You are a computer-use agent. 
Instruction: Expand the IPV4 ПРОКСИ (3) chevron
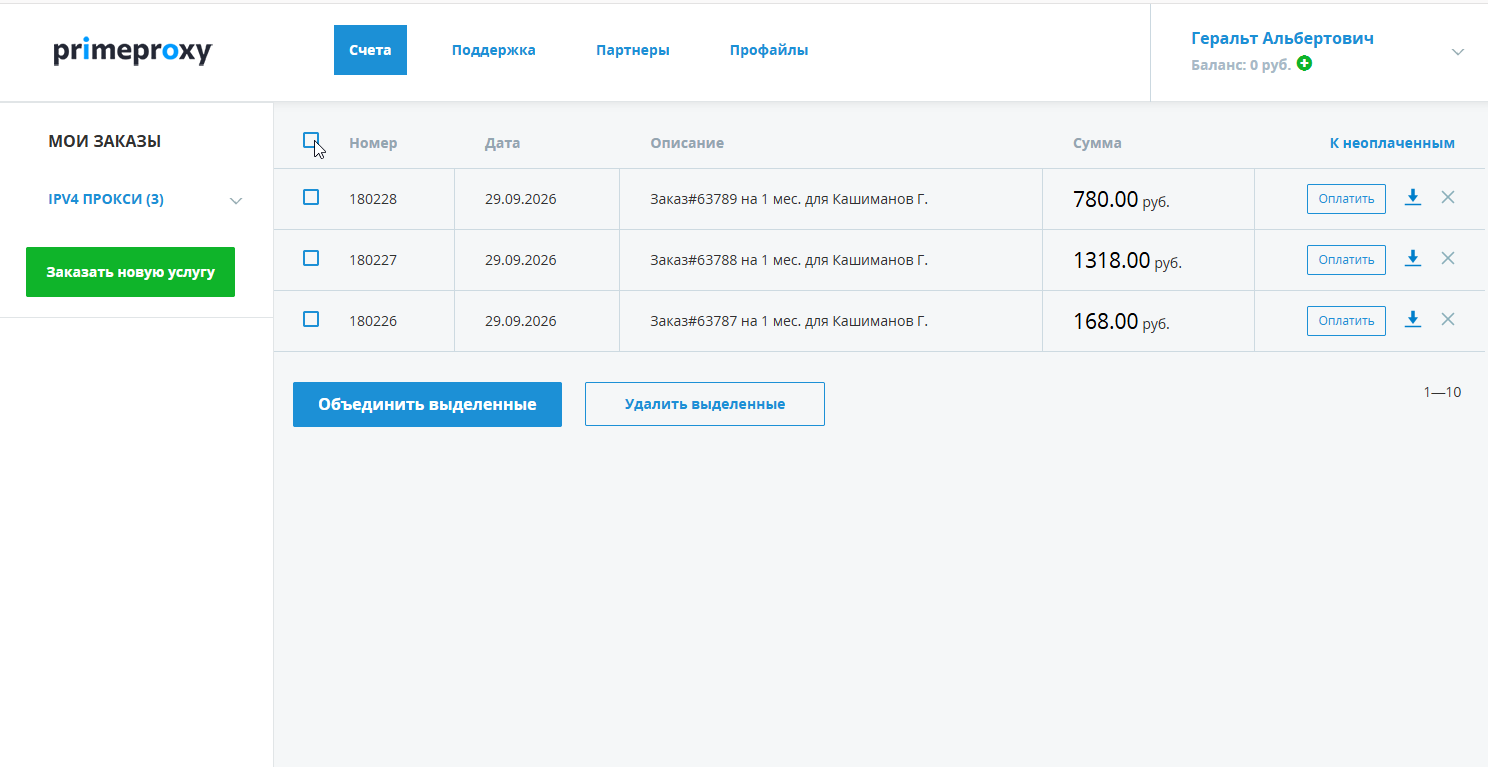point(236,201)
